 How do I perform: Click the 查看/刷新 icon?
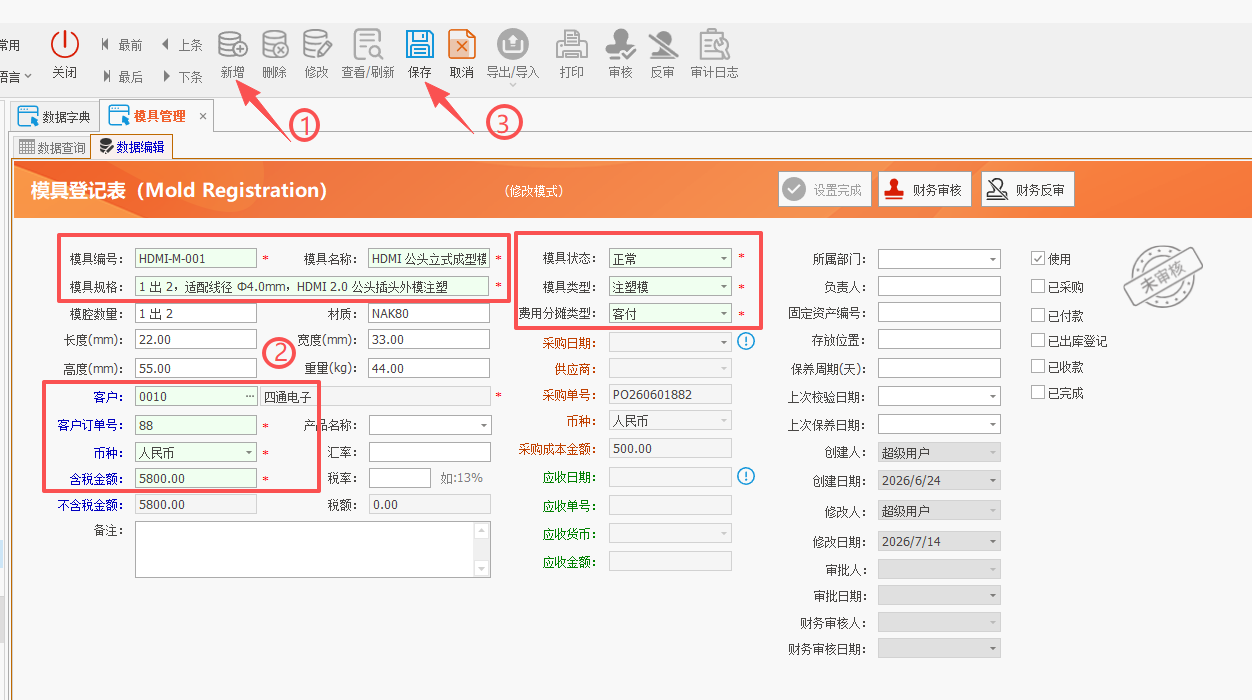pos(368,44)
